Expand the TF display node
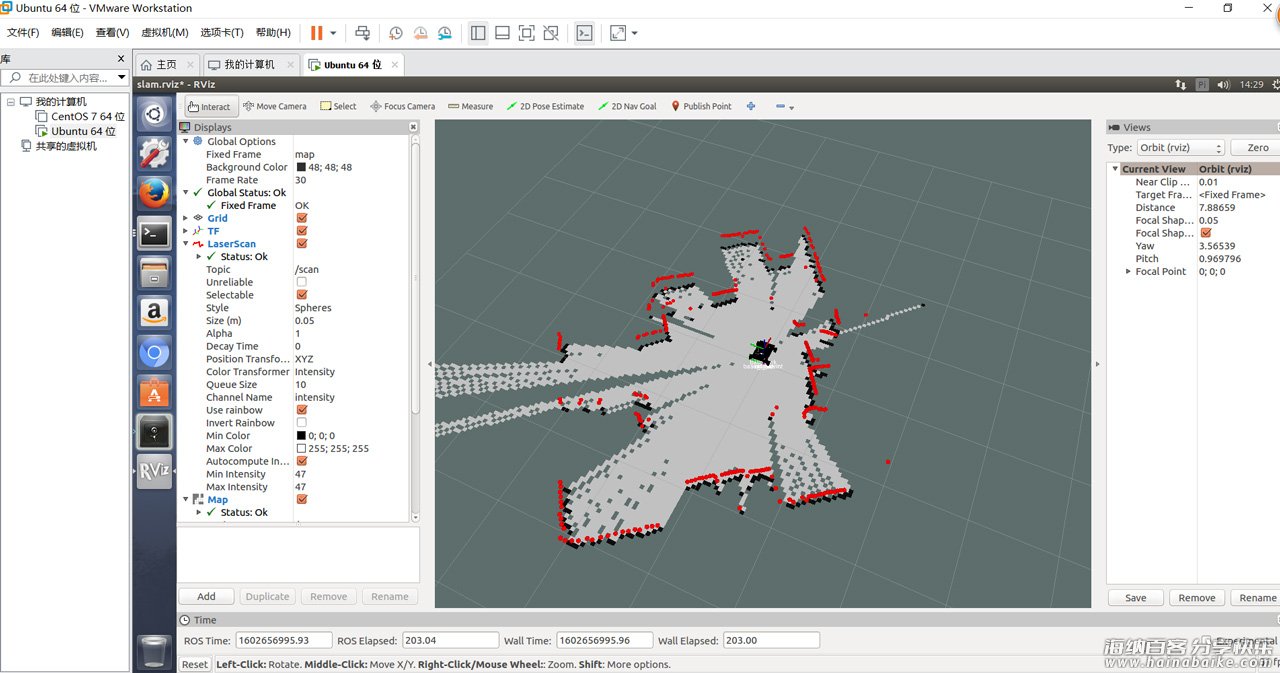 coord(185,231)
